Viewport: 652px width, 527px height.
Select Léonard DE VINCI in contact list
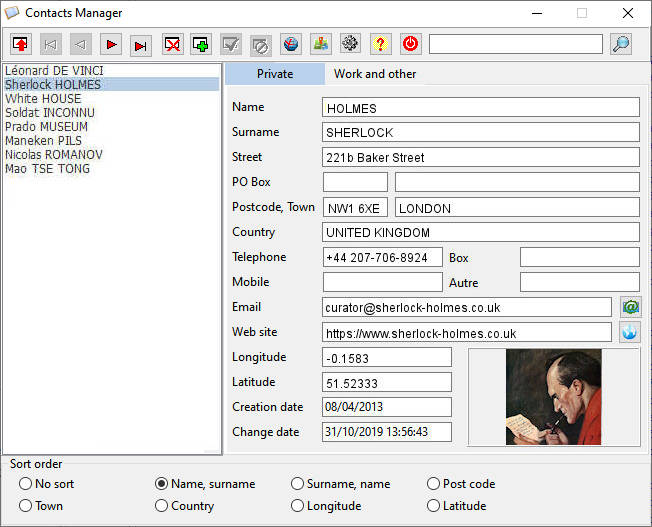click(111, 70)
